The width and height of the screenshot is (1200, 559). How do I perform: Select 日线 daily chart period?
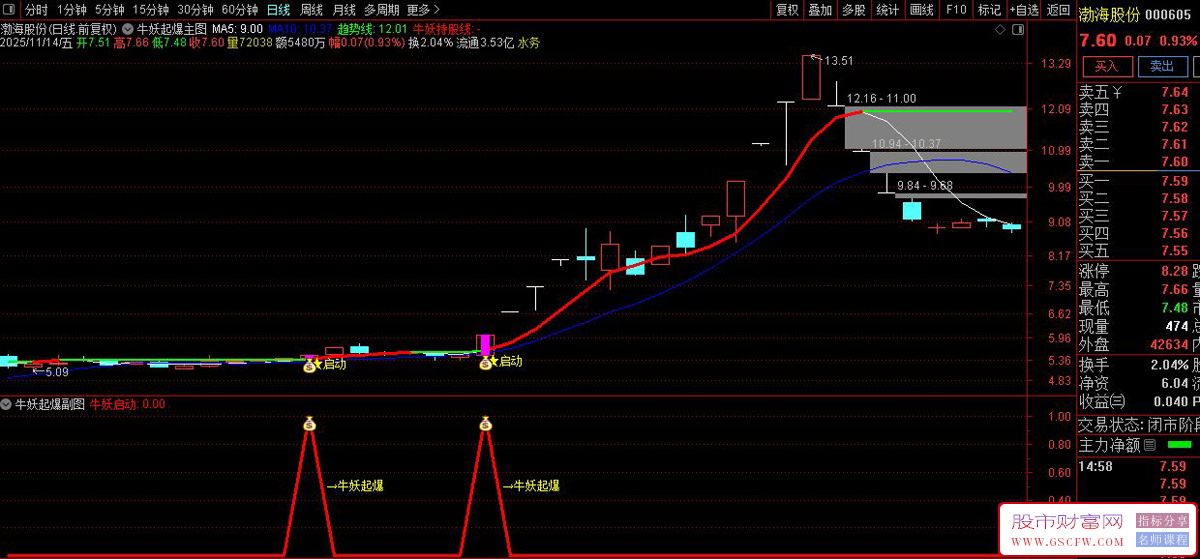click(278, 9)
